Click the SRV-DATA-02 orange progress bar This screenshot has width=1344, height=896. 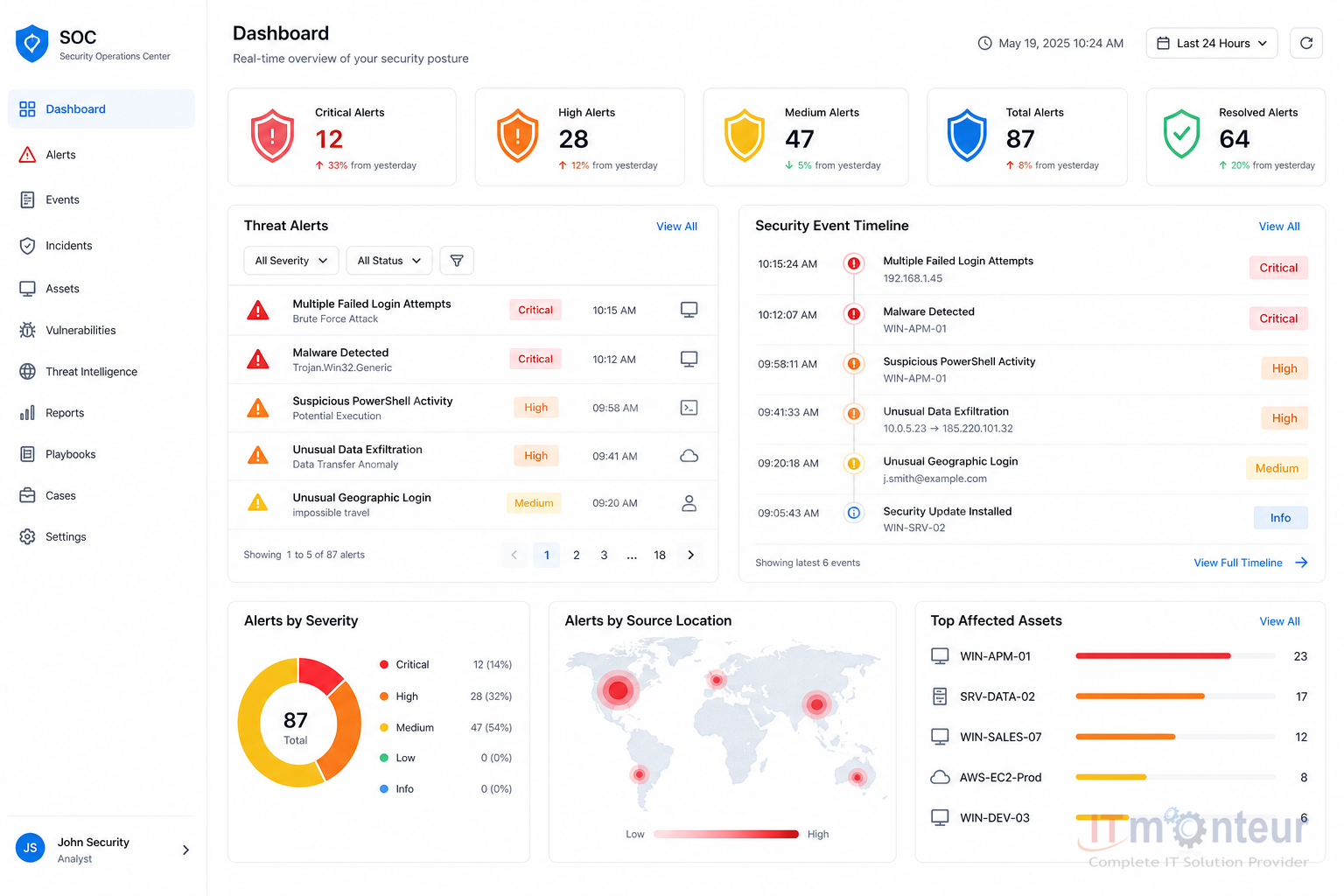(x=1139, y=696)
